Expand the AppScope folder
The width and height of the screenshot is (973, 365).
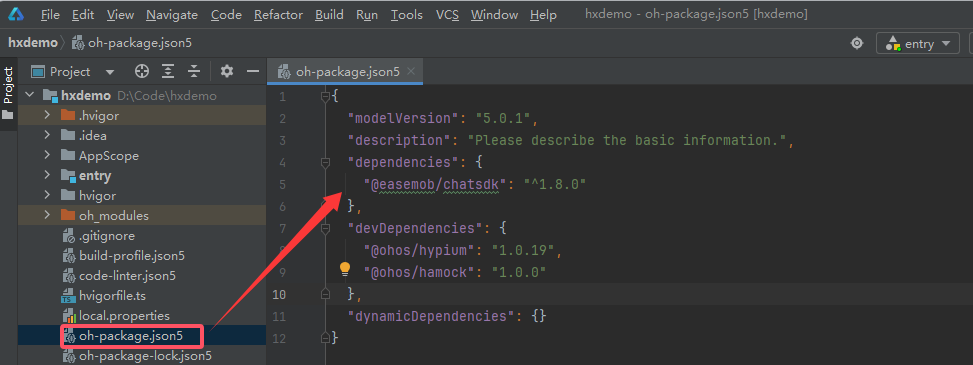[47, 156]
